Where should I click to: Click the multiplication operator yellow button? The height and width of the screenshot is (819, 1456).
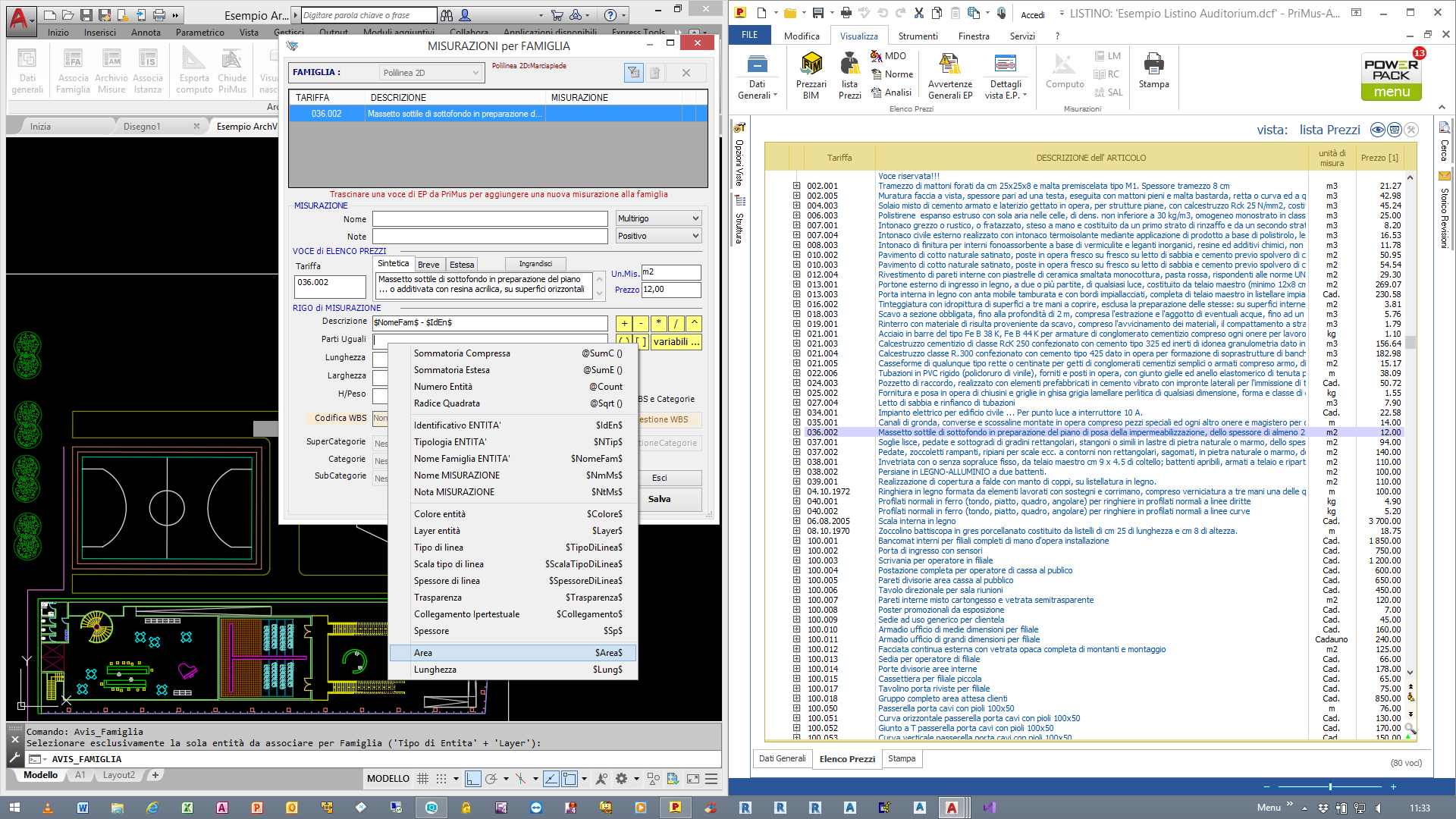click(658, 323)
